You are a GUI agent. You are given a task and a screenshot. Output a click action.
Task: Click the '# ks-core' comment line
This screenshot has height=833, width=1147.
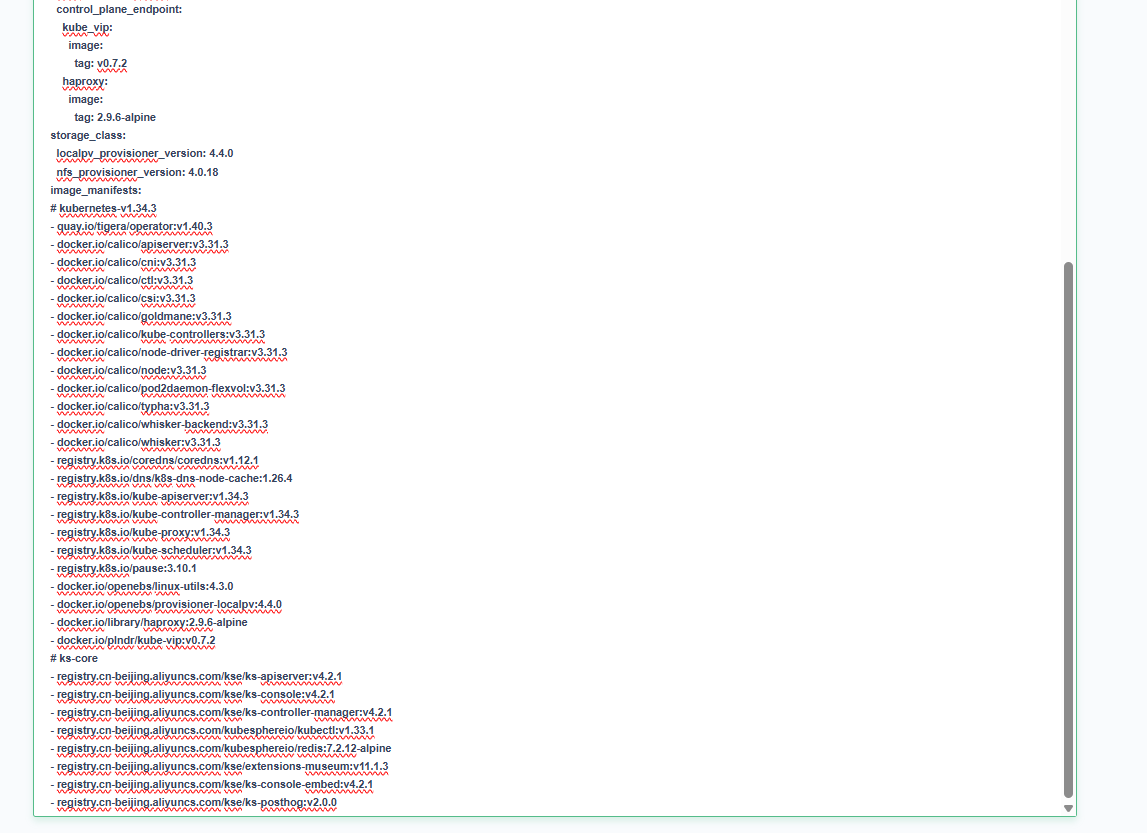tap(75, 658)
